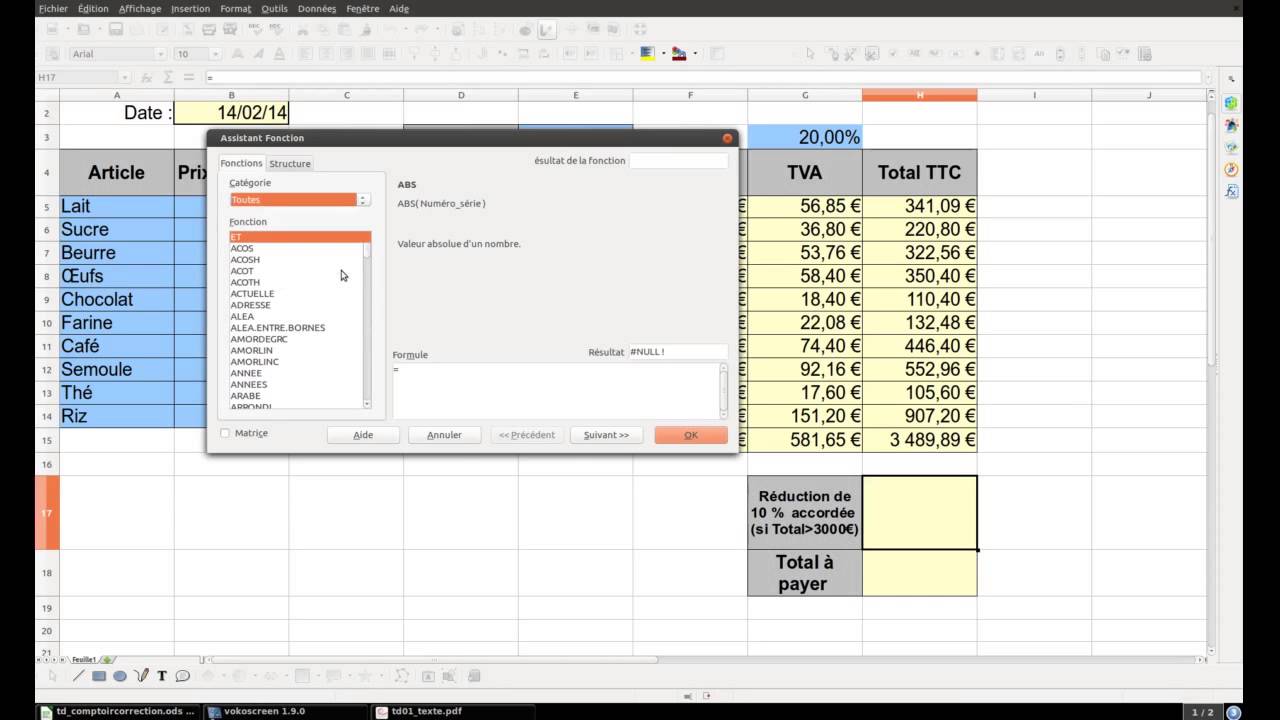Select the Text tool in drawing toolbar
Screen dimensions: 1280x720
click(x=162, y=676)
